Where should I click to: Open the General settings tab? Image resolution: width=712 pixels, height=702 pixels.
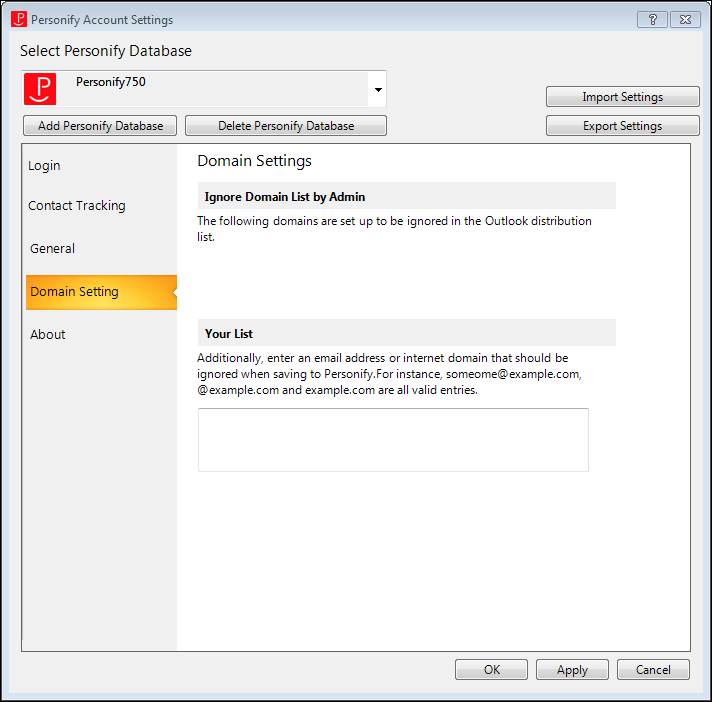[x=52, y=248]
